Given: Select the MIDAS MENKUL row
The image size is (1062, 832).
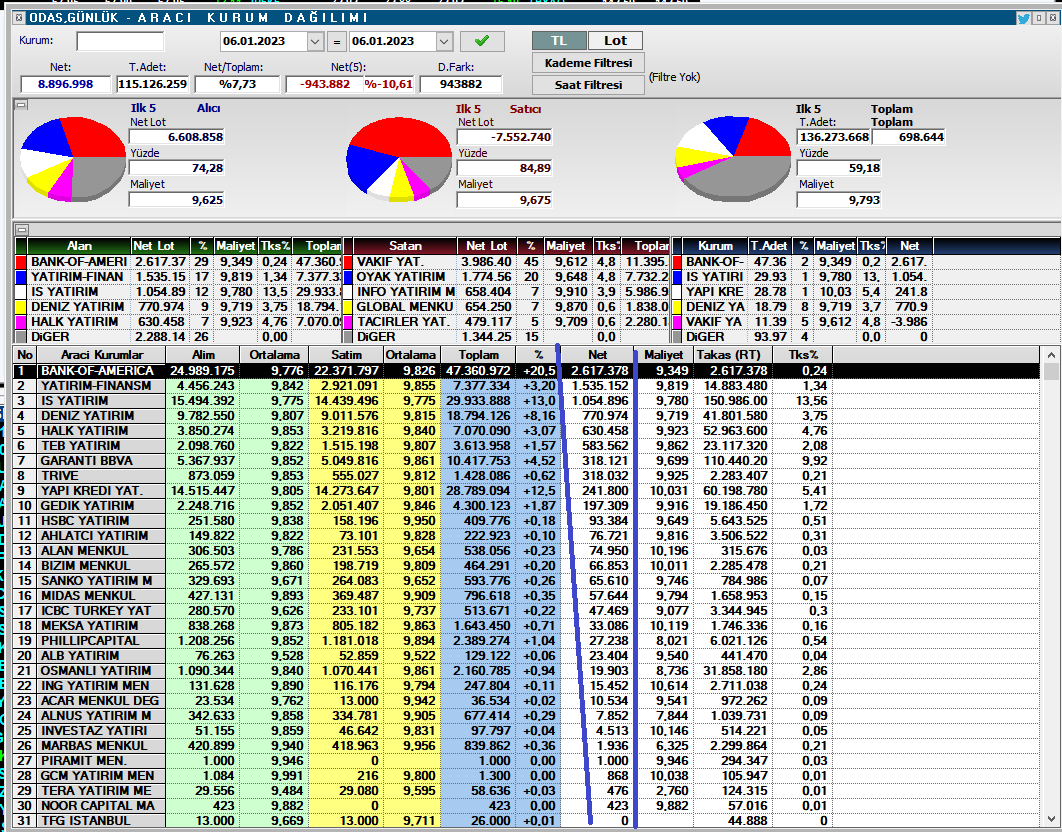Looking at the screenshot, I should (526, 596).
